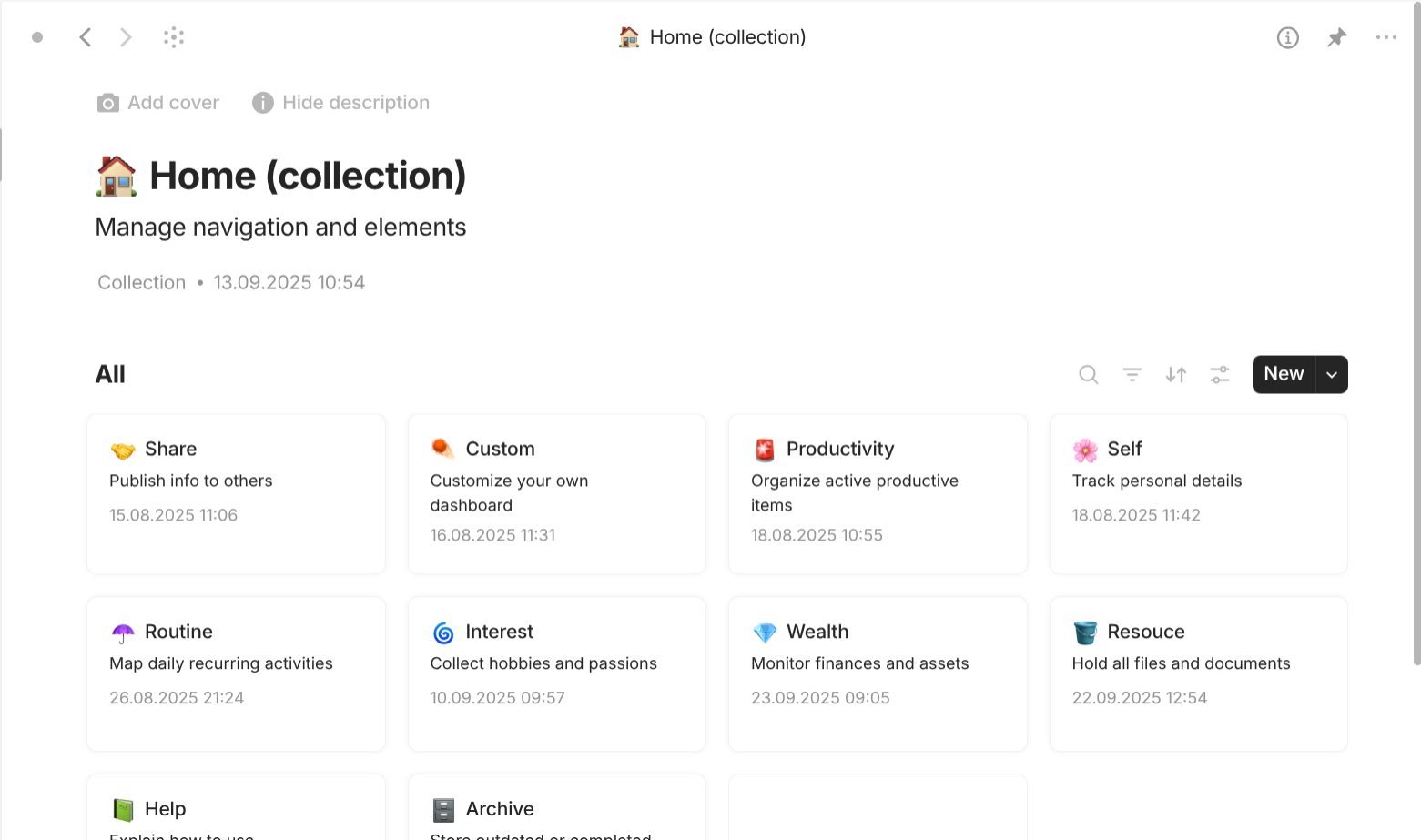This screenshot has height=840, width=1421.
Task: Open the sort arrows icon
Action: 1175,374
